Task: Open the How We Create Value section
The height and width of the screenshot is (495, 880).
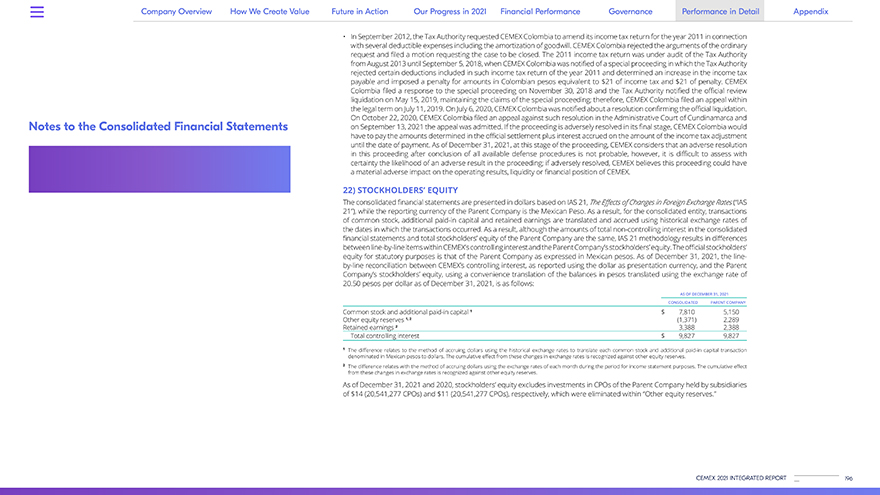Action: pos(270,12)
